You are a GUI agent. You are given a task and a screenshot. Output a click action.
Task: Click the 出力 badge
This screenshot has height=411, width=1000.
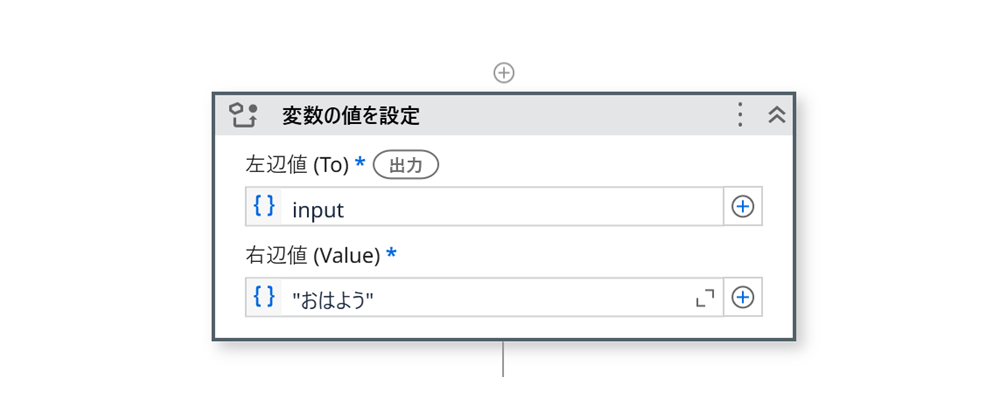click(x=406, y=165)
